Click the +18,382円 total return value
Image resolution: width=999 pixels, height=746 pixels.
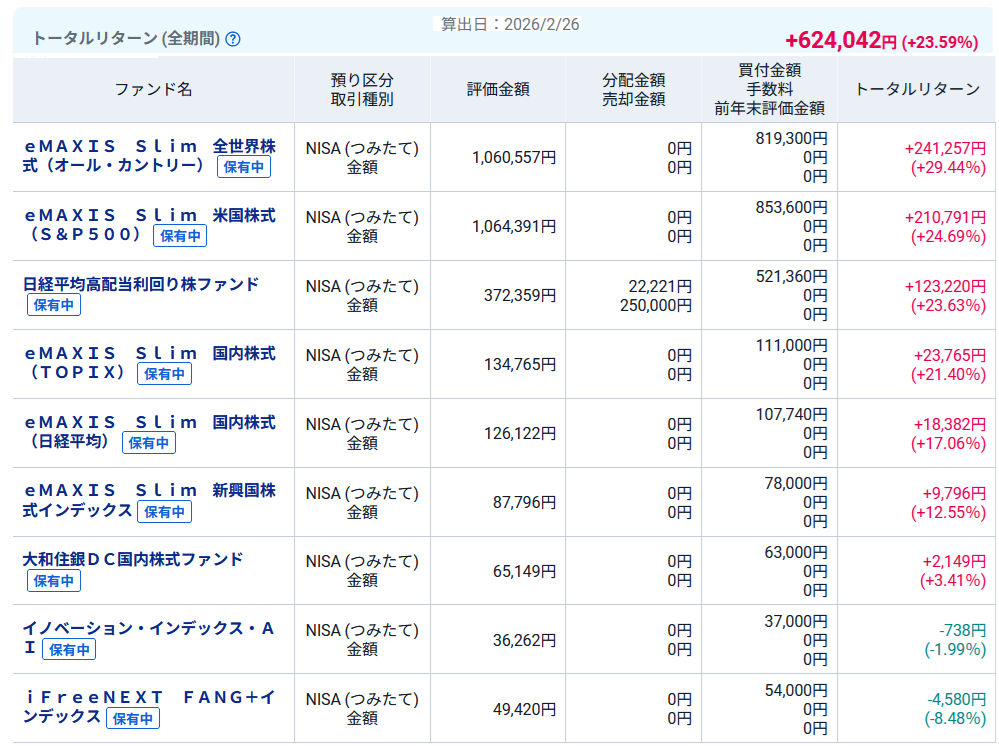tap(950, 424)
